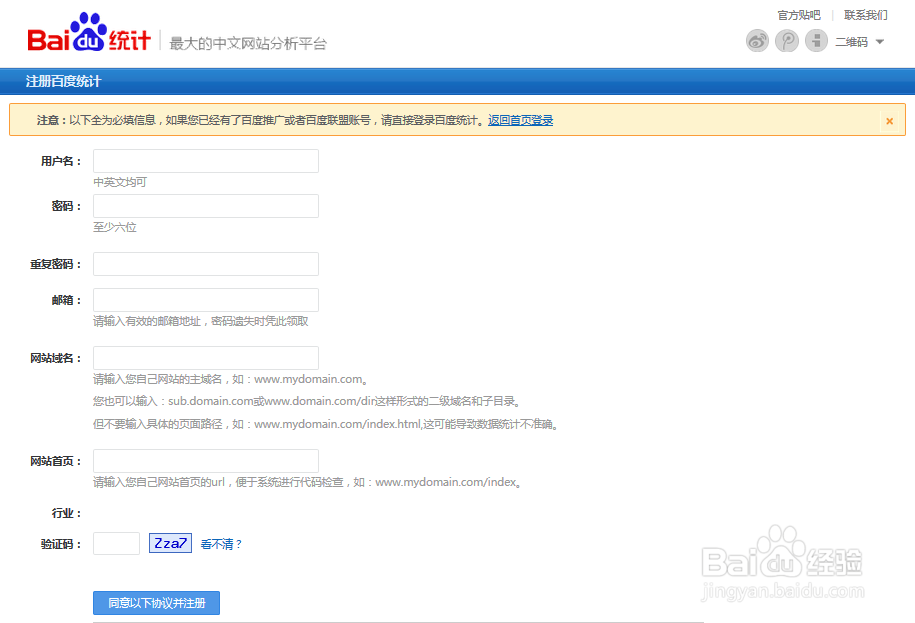Click the second round social icon
Image resolution: width=915 pixels, height=623 pixels.
[787, 41]
